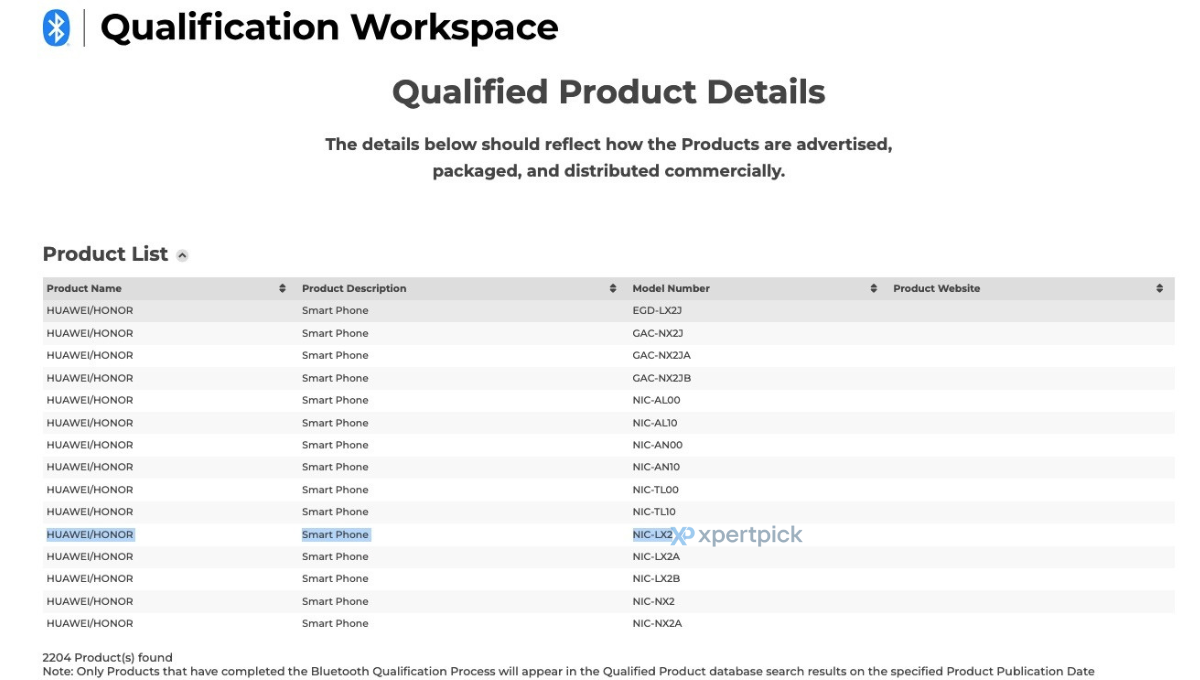
Task: Click HUAWEI/HONOR in the EGD-LX2J row
Action: (89, 311)
